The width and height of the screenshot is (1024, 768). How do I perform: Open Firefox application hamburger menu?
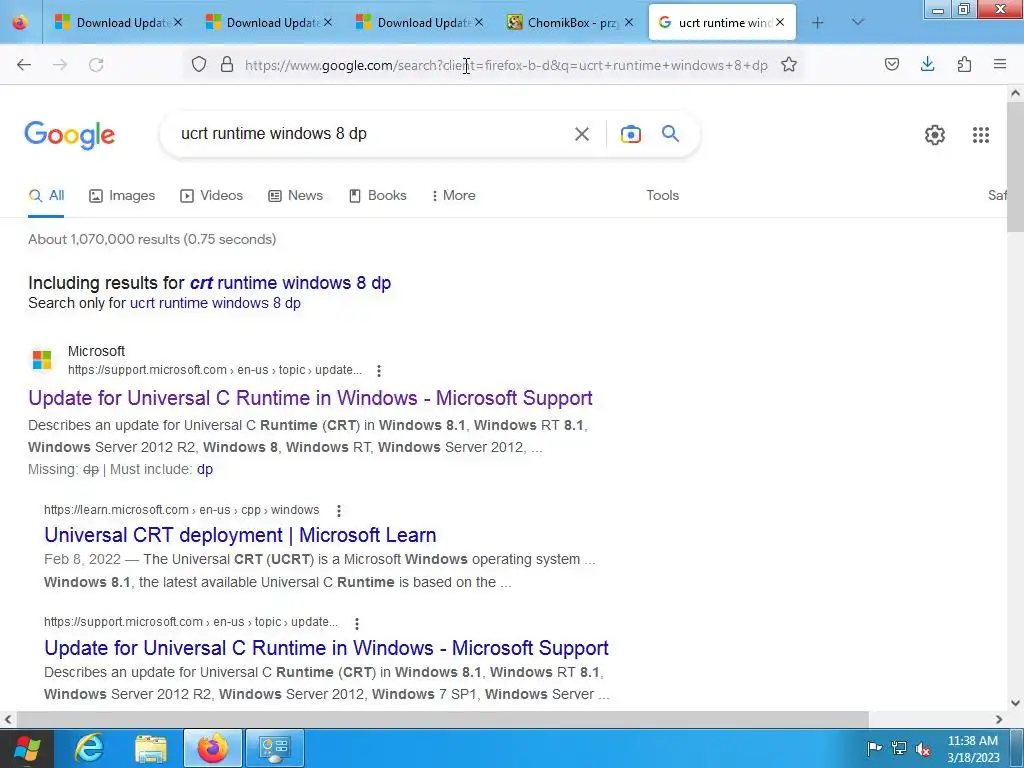(1000, 65)
